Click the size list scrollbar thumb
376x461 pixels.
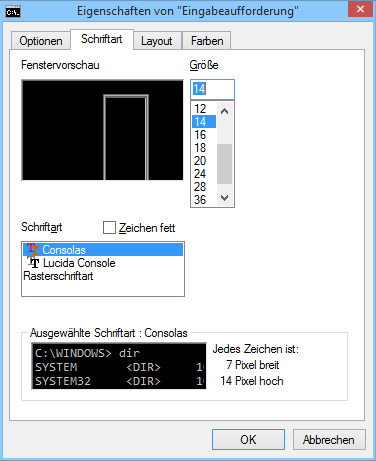[225, 164]
